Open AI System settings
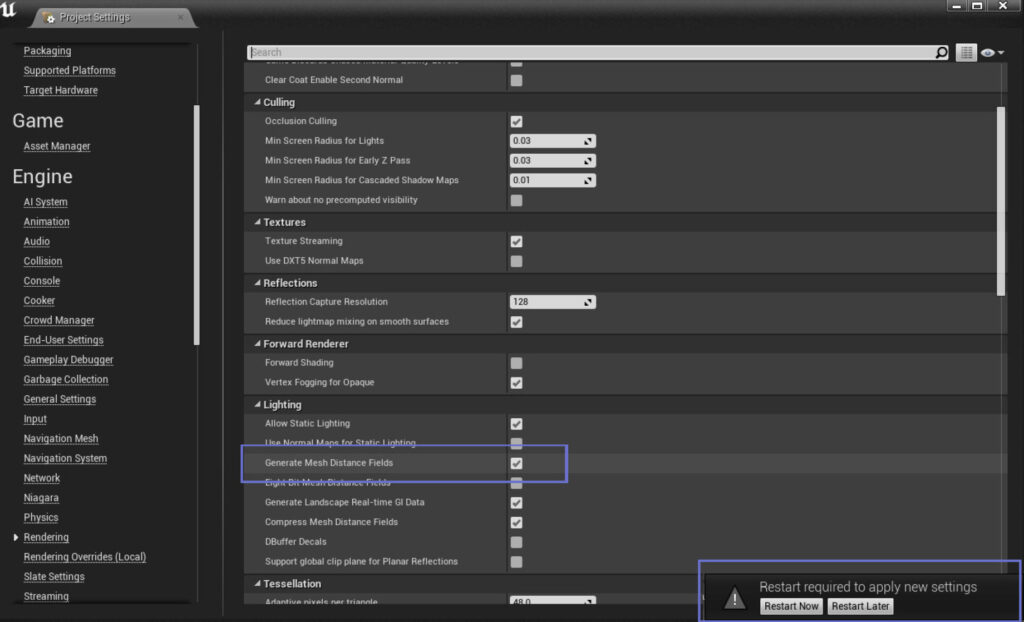 coord(46,202)
